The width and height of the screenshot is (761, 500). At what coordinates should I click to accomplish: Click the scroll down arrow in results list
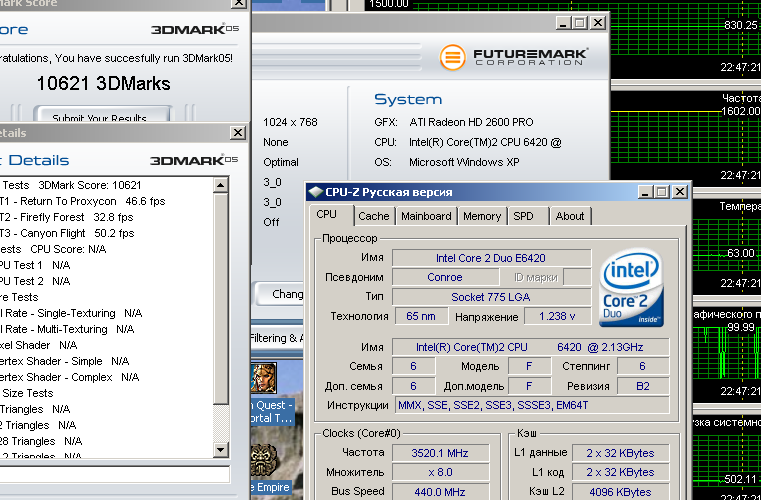(x=221, y=450)
